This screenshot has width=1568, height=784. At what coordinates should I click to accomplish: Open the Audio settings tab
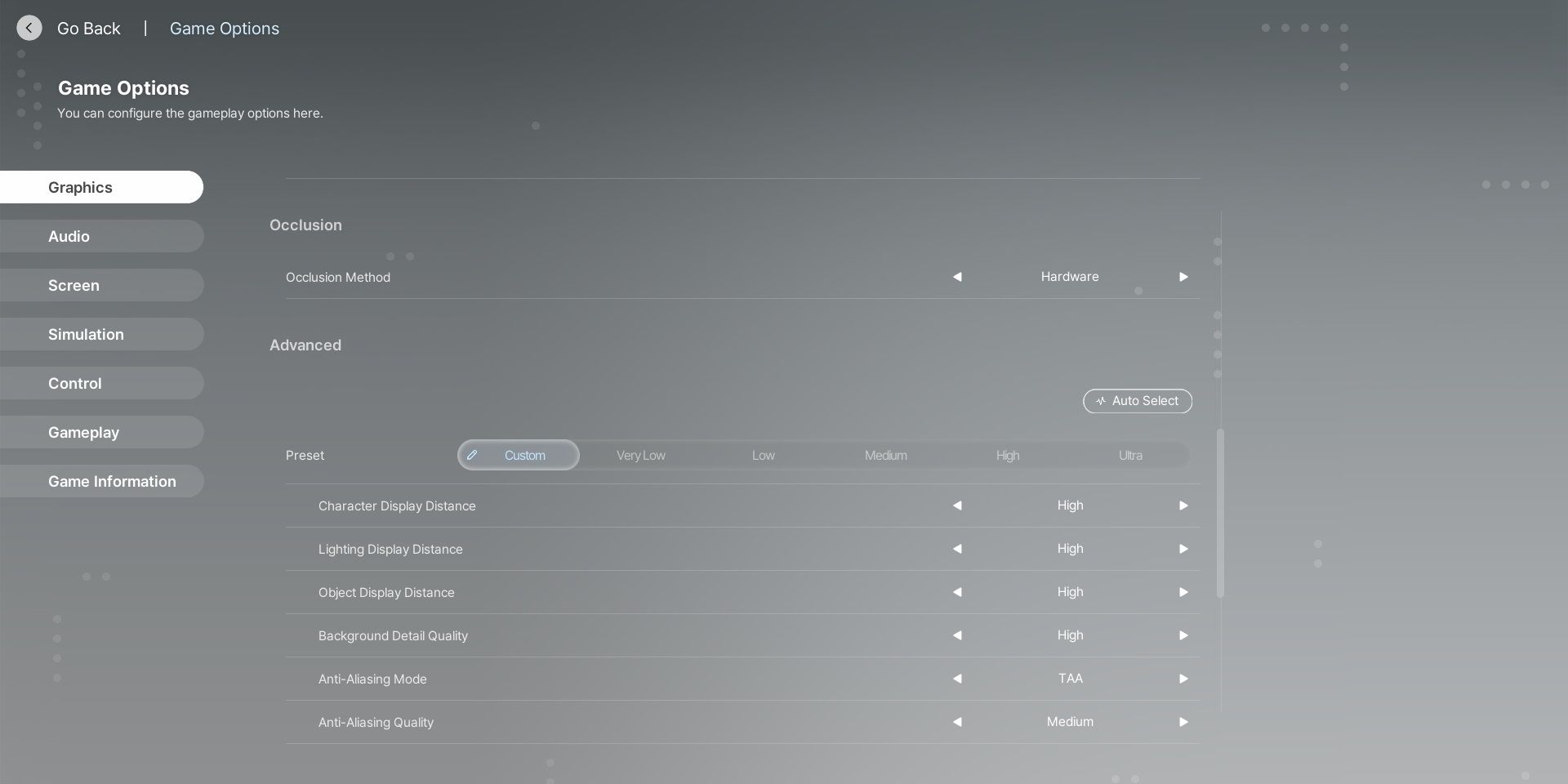101,236
